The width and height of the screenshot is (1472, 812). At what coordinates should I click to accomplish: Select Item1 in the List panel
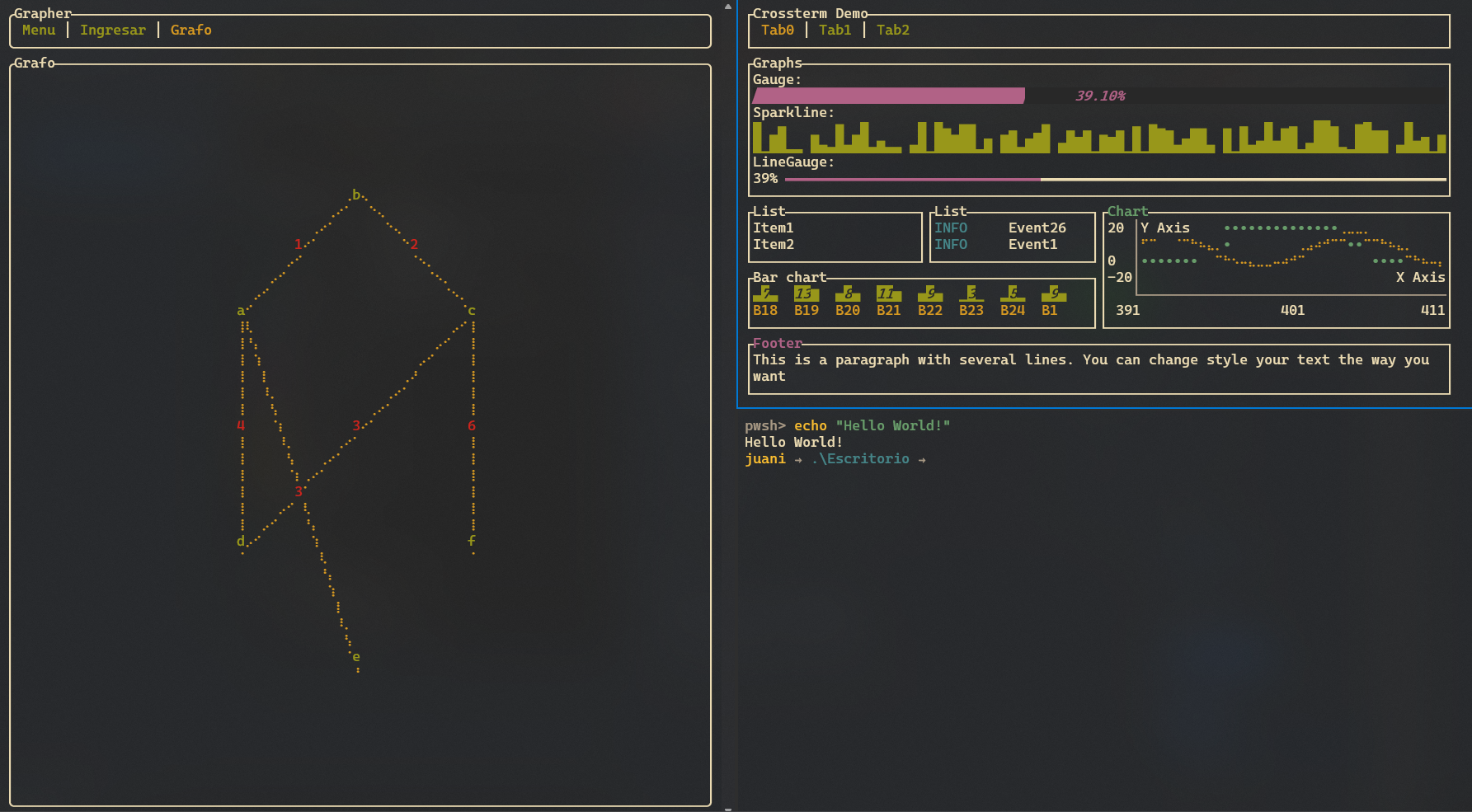pyautogui.click(x=774, y=228)
